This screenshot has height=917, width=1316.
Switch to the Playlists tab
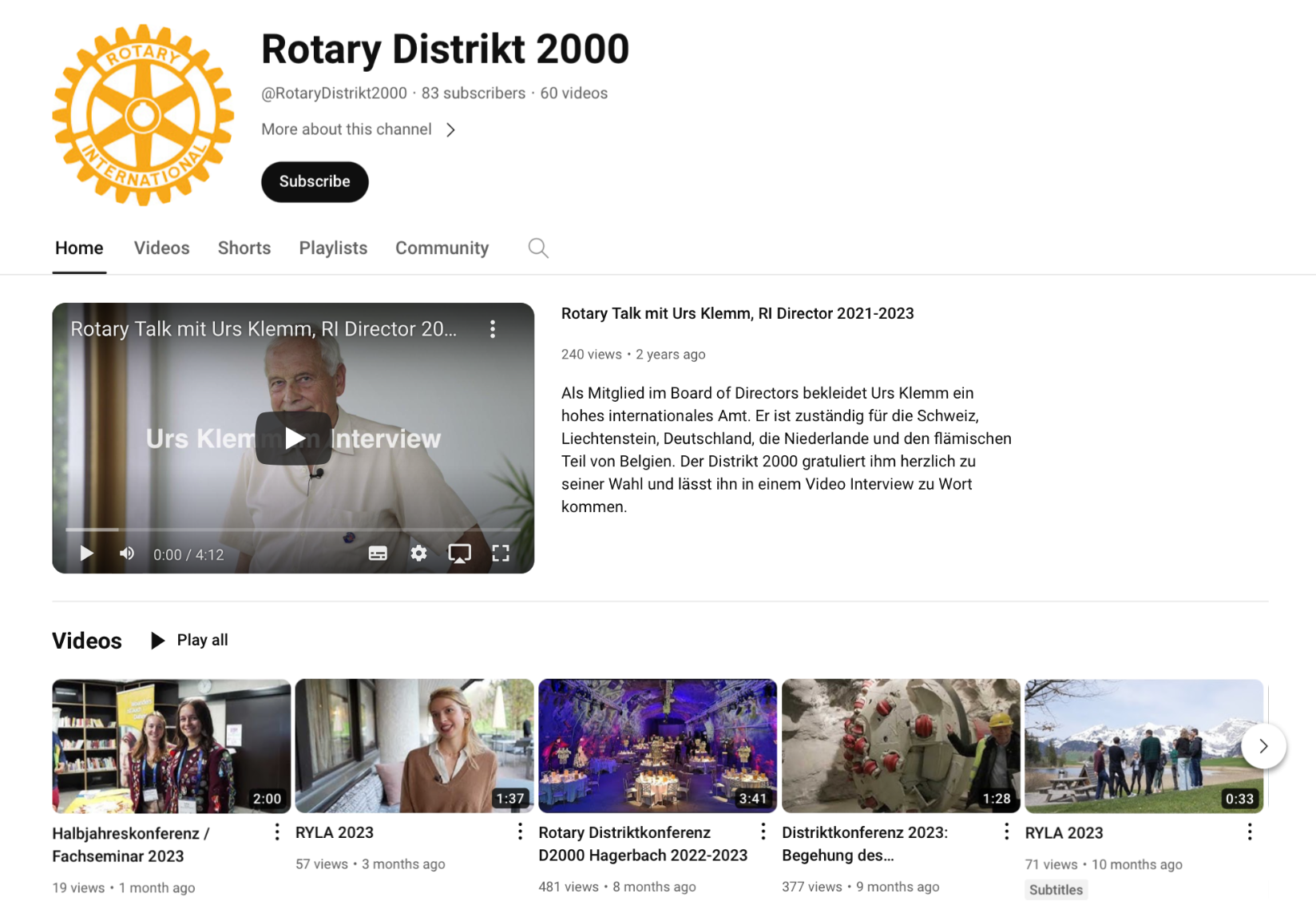(333, 248)
